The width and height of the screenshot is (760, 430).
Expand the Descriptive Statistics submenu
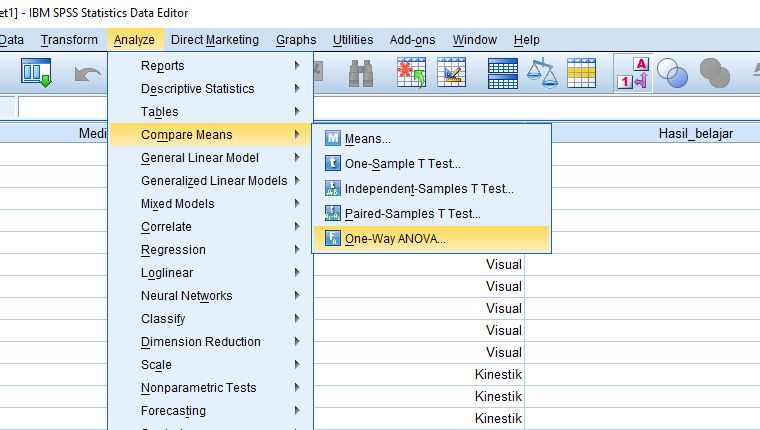pyautogui.click(x=210, y=89)
